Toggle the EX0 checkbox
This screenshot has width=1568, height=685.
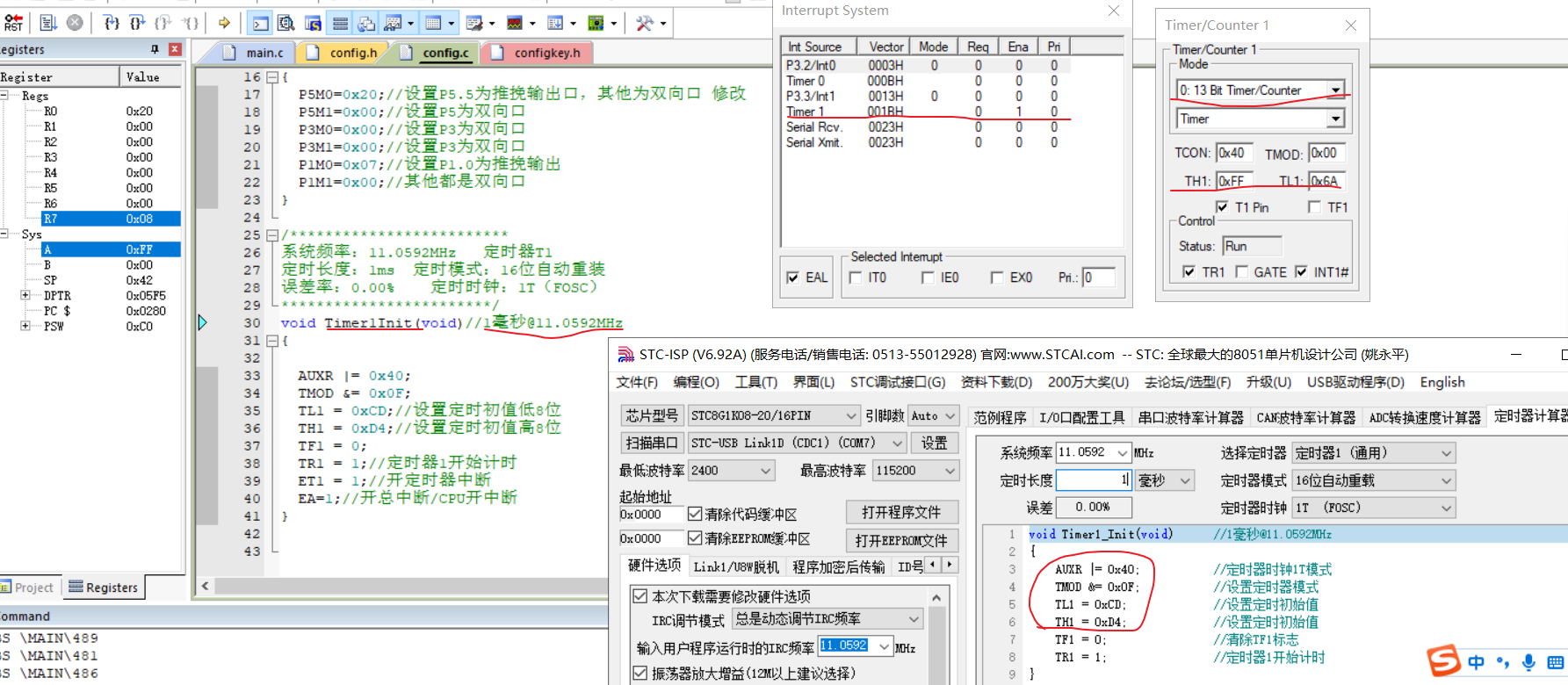(x=997, y=278)
